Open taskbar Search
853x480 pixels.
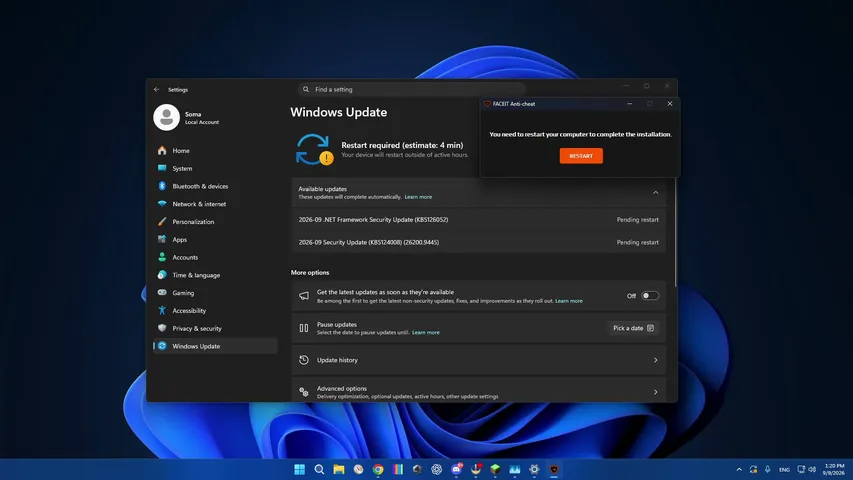tap(319, 469)
